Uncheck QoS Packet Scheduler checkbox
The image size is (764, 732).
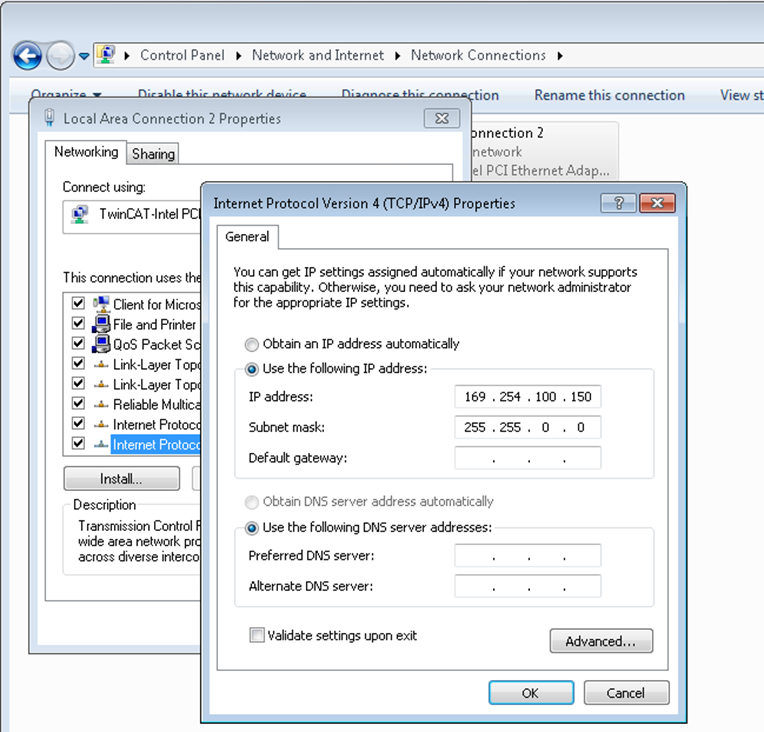pyautogui.click(x=78, y=343)
